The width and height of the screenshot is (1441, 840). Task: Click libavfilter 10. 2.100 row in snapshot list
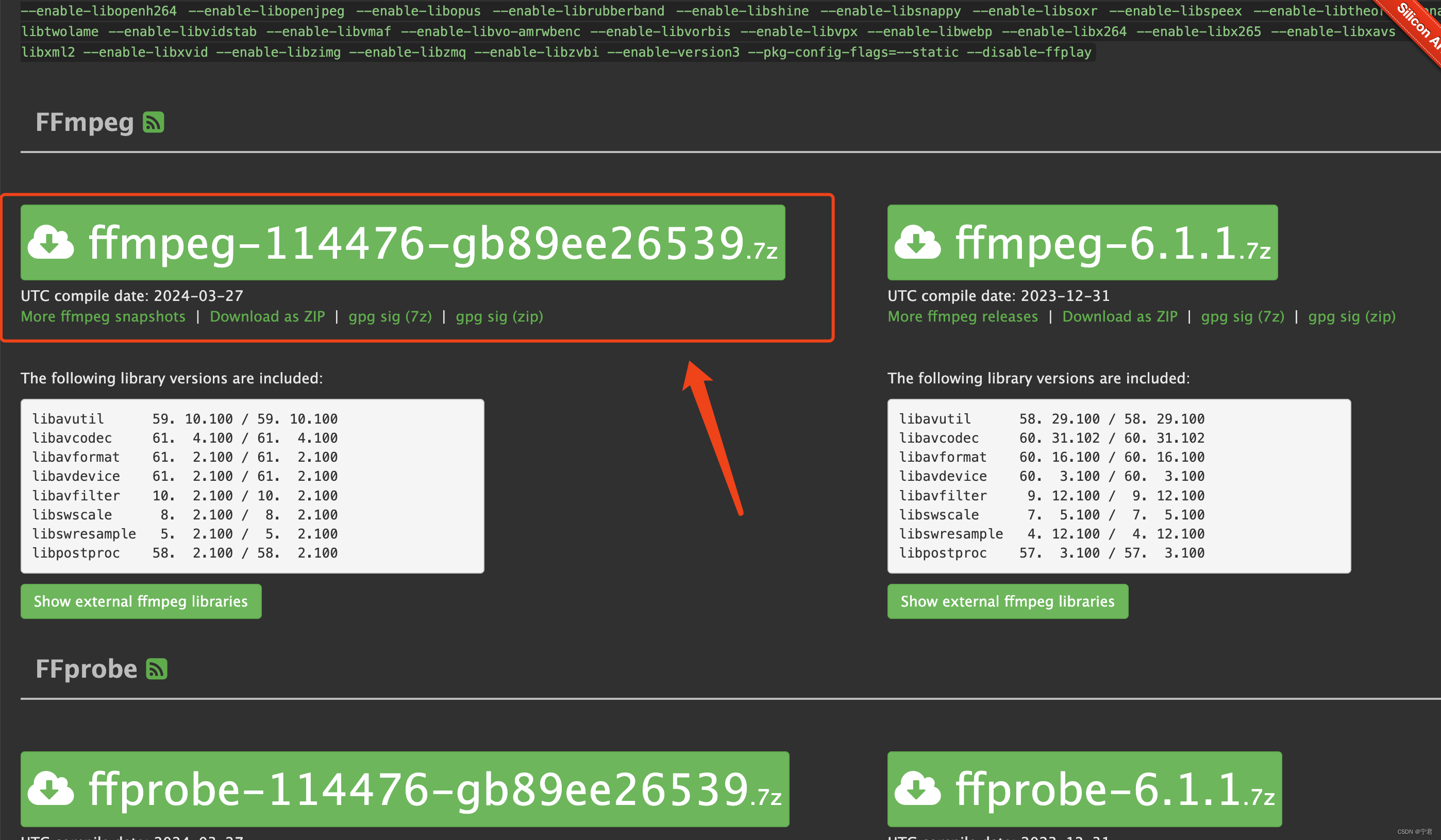pos(185,496)
